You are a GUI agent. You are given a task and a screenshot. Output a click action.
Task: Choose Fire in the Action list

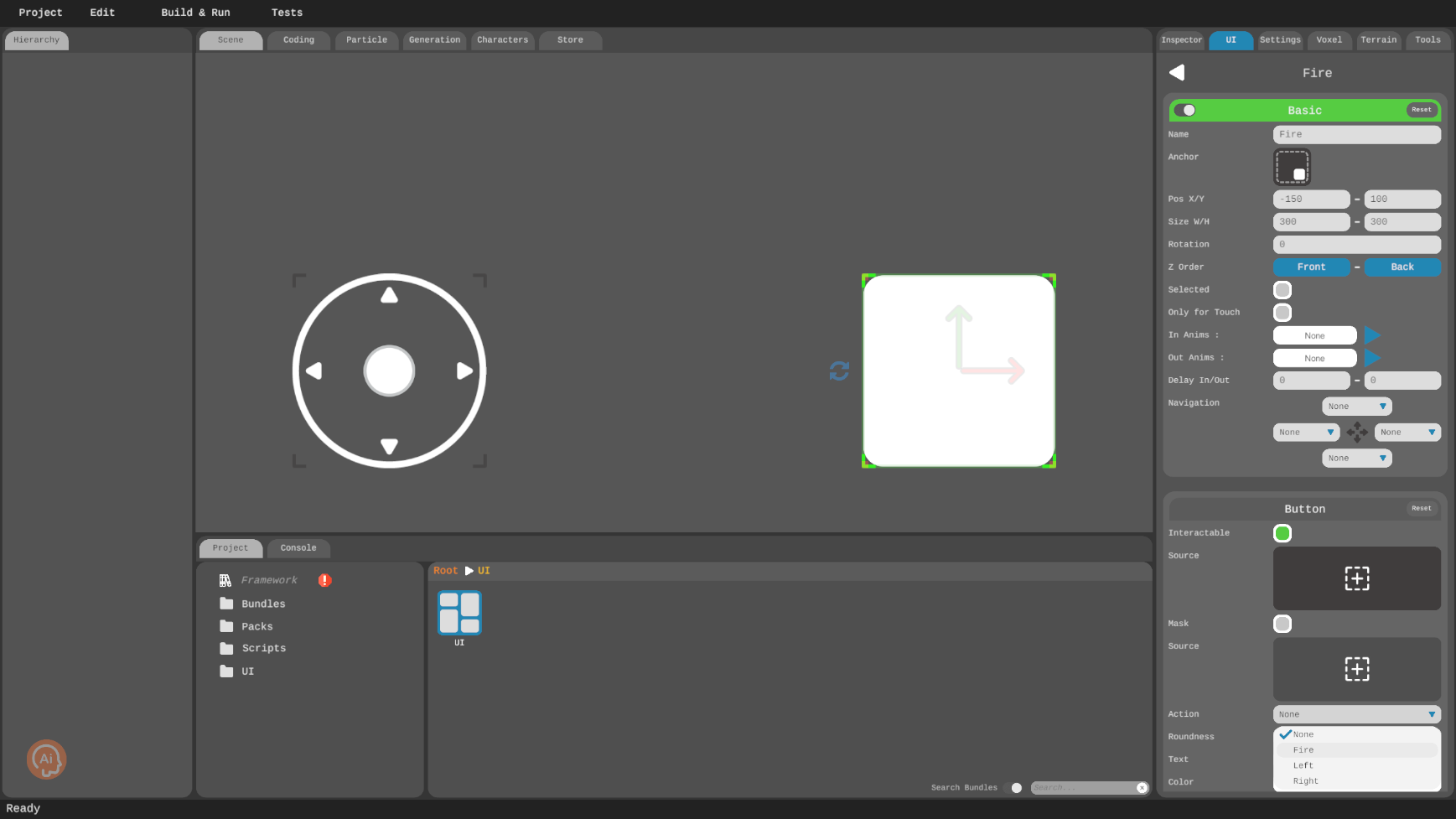click(1303, 750)
